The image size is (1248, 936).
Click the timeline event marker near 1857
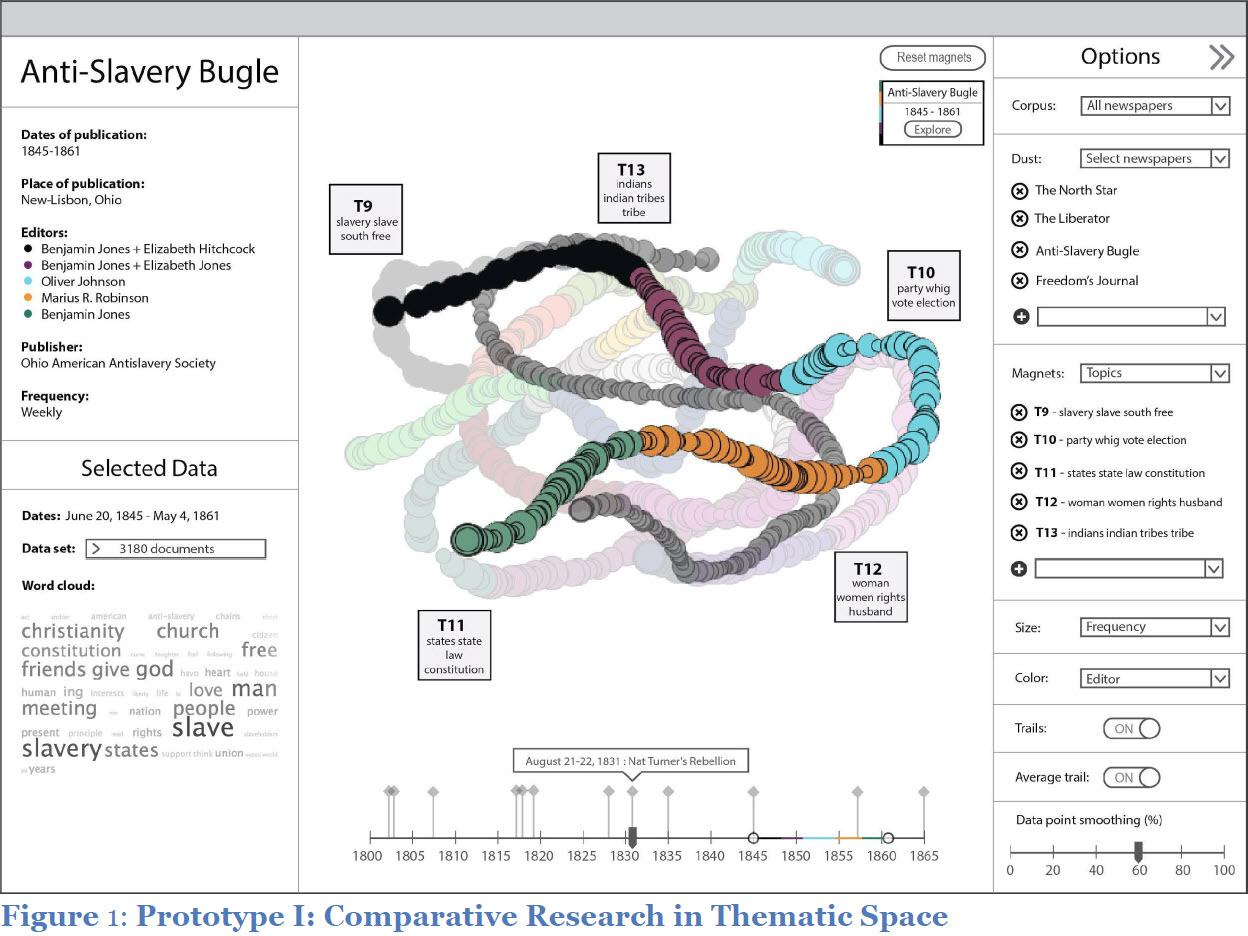tap(857, 791)
